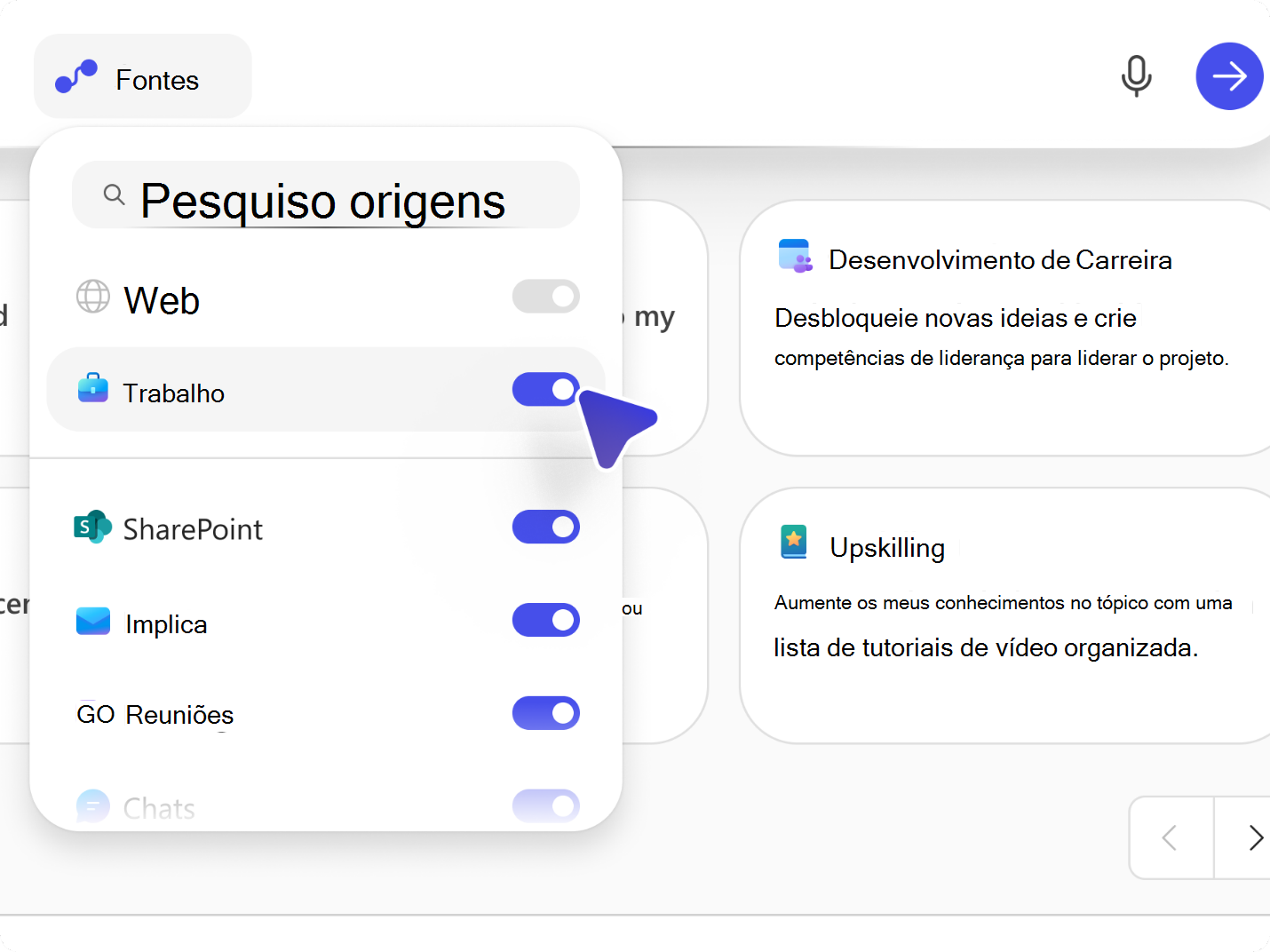Enable the Web source toggle
The height and width of the screenshot is (952, 1270).
pyautogui.click(x=545, y=297)
